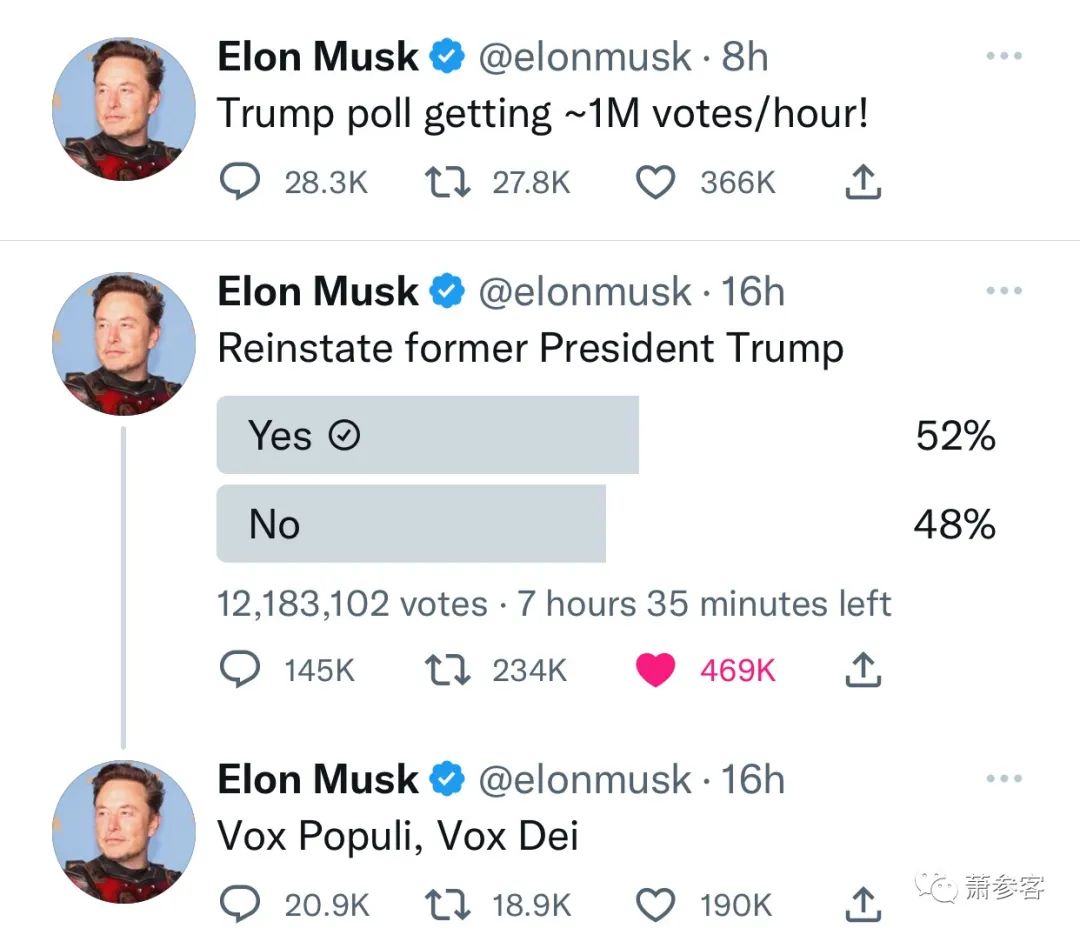This screenshot has width=1080, height=935.
Task: Share the '~1M votes/hour' tweet
Action: click(863, 182)
